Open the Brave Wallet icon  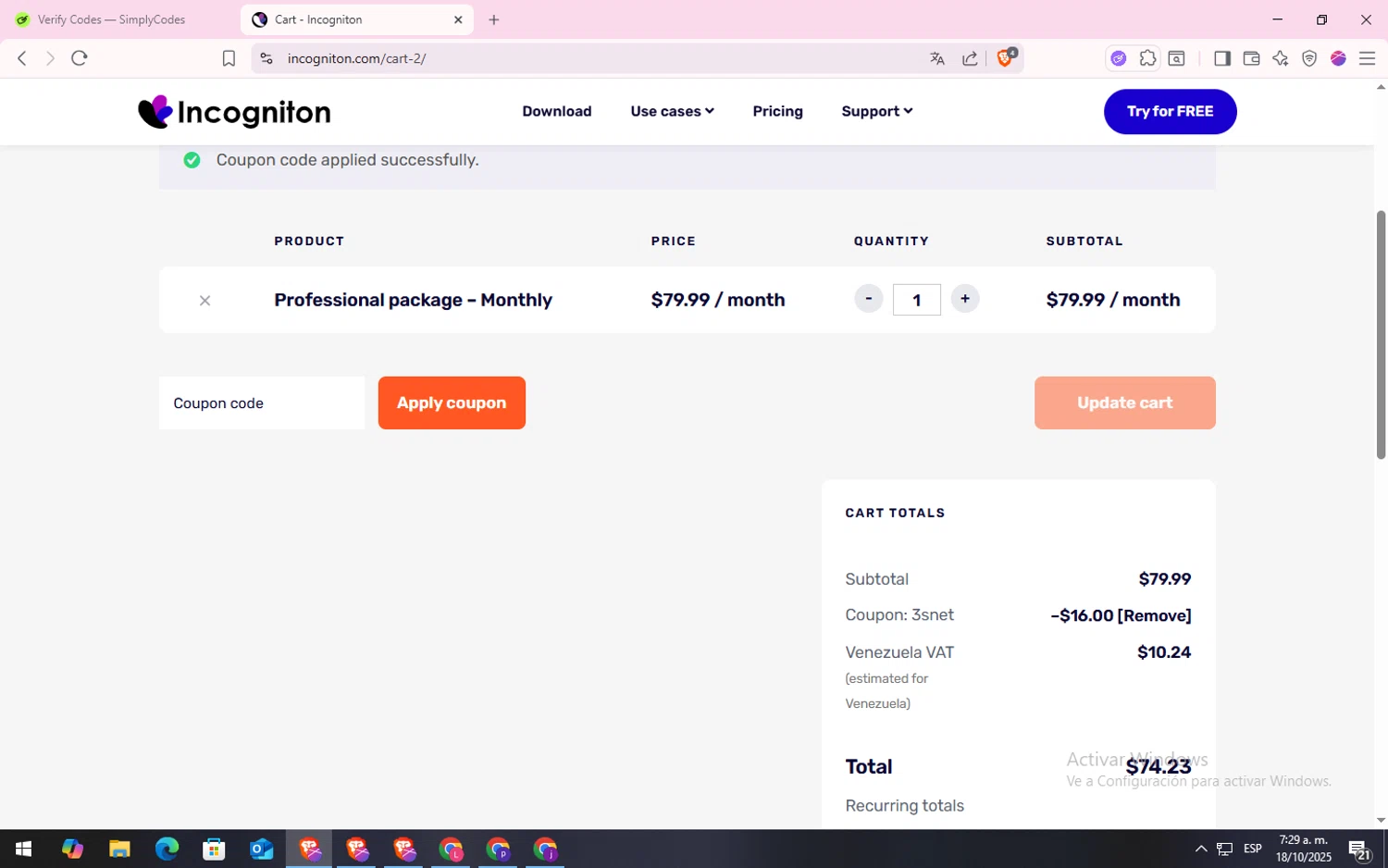1251,58
